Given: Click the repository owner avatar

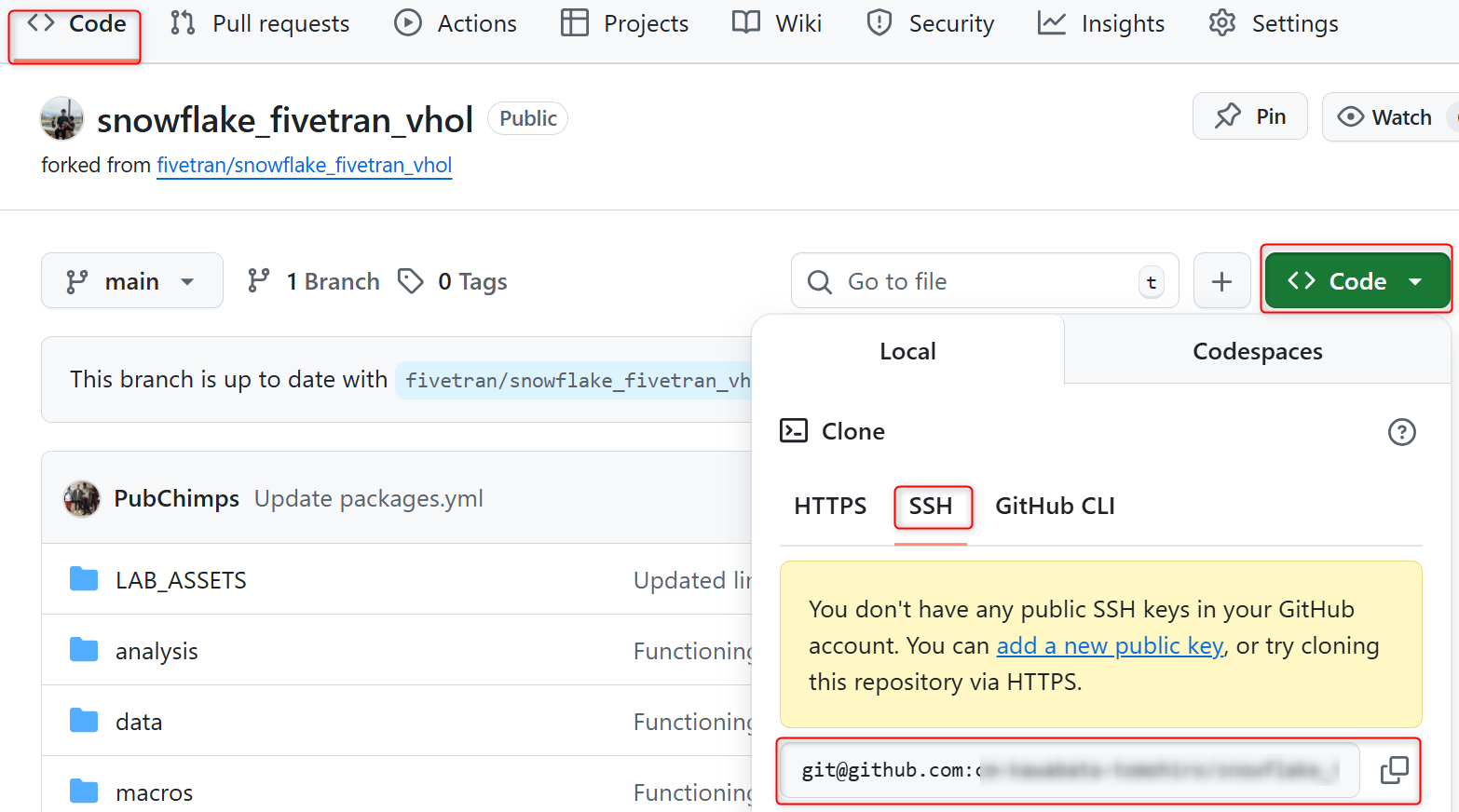Looking at the screenshot, I should point(62,119).
